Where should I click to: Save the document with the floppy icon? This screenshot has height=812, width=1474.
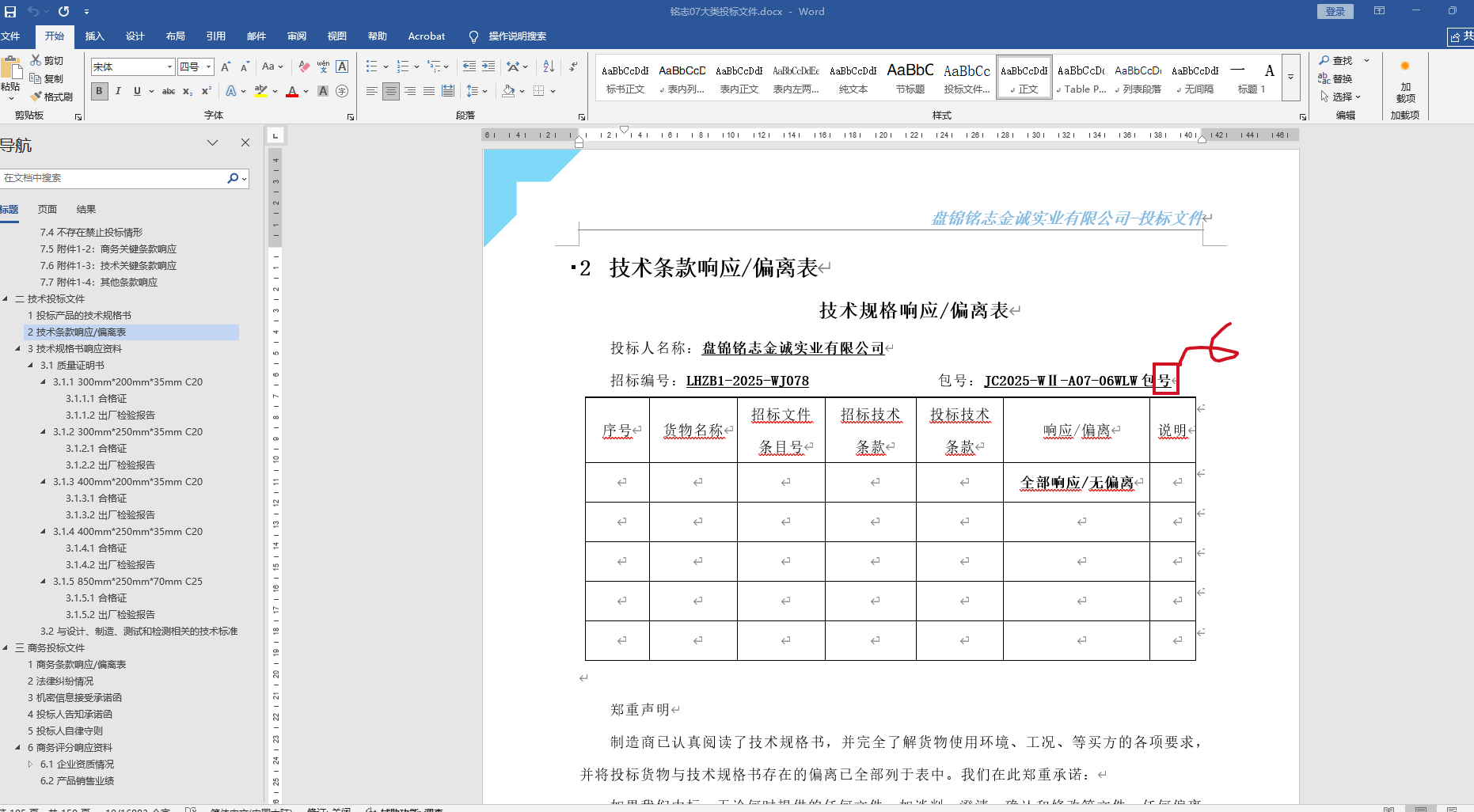[10, 11]
